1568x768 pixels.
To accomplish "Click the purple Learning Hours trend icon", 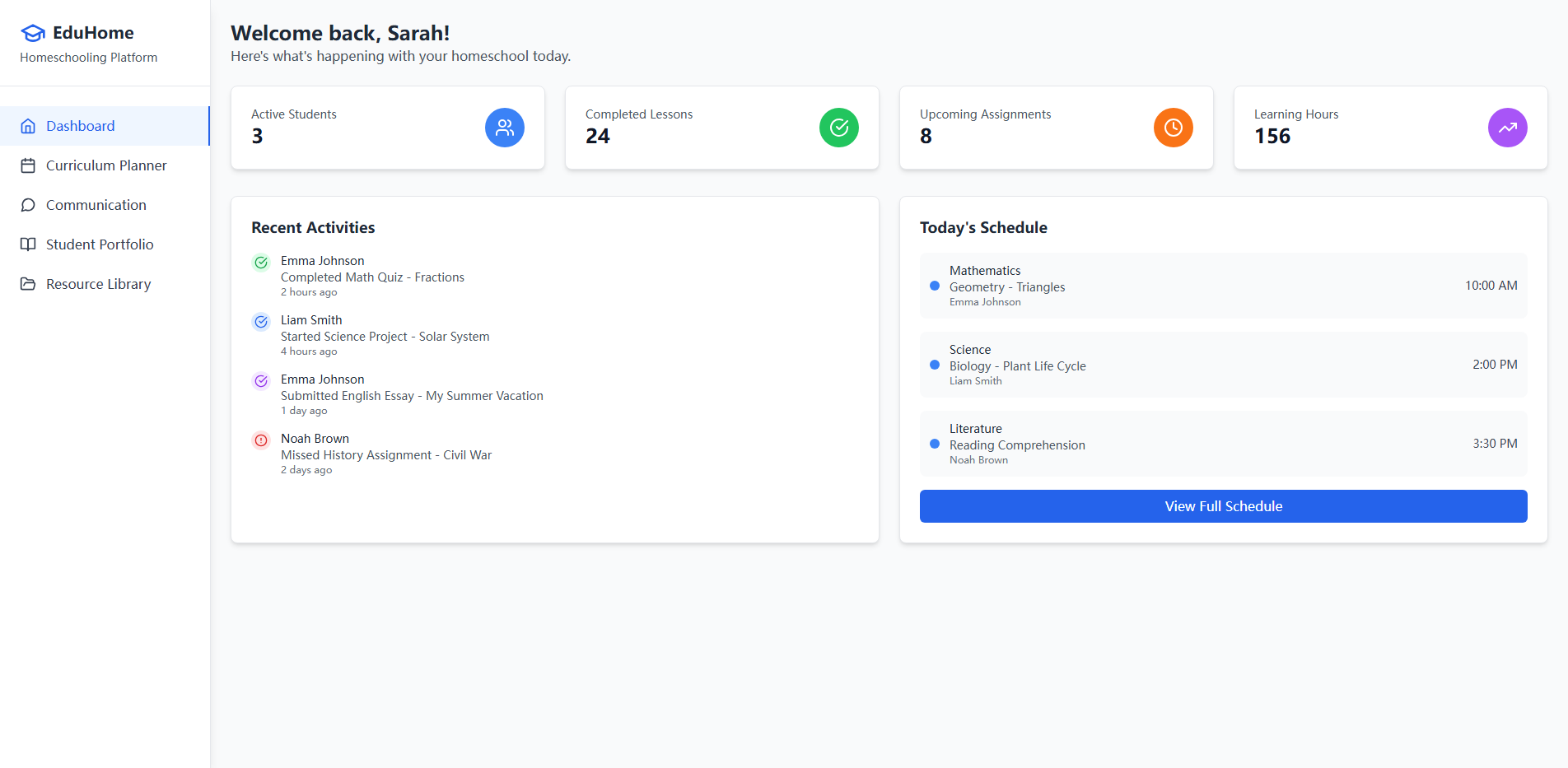I will click(1507, 128).
